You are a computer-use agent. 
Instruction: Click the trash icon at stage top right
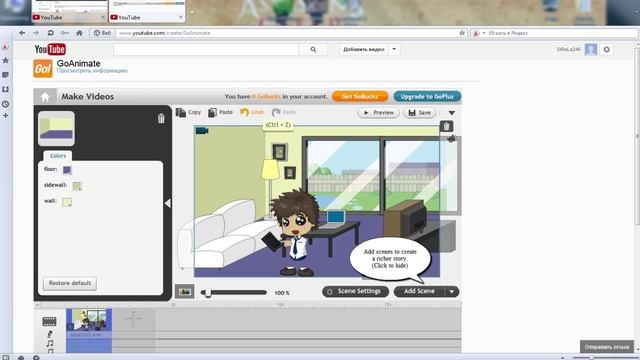pos(447,127)
